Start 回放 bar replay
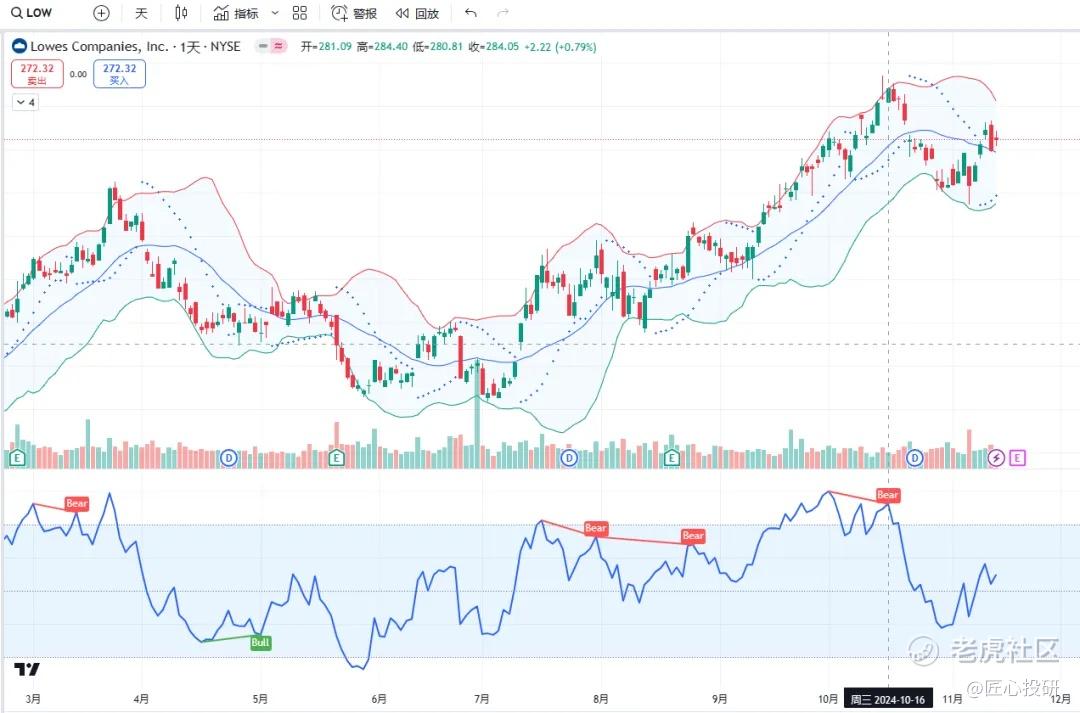Image resolution: width=1080 pixels, height=713 pixels. (x=417, y=13)
